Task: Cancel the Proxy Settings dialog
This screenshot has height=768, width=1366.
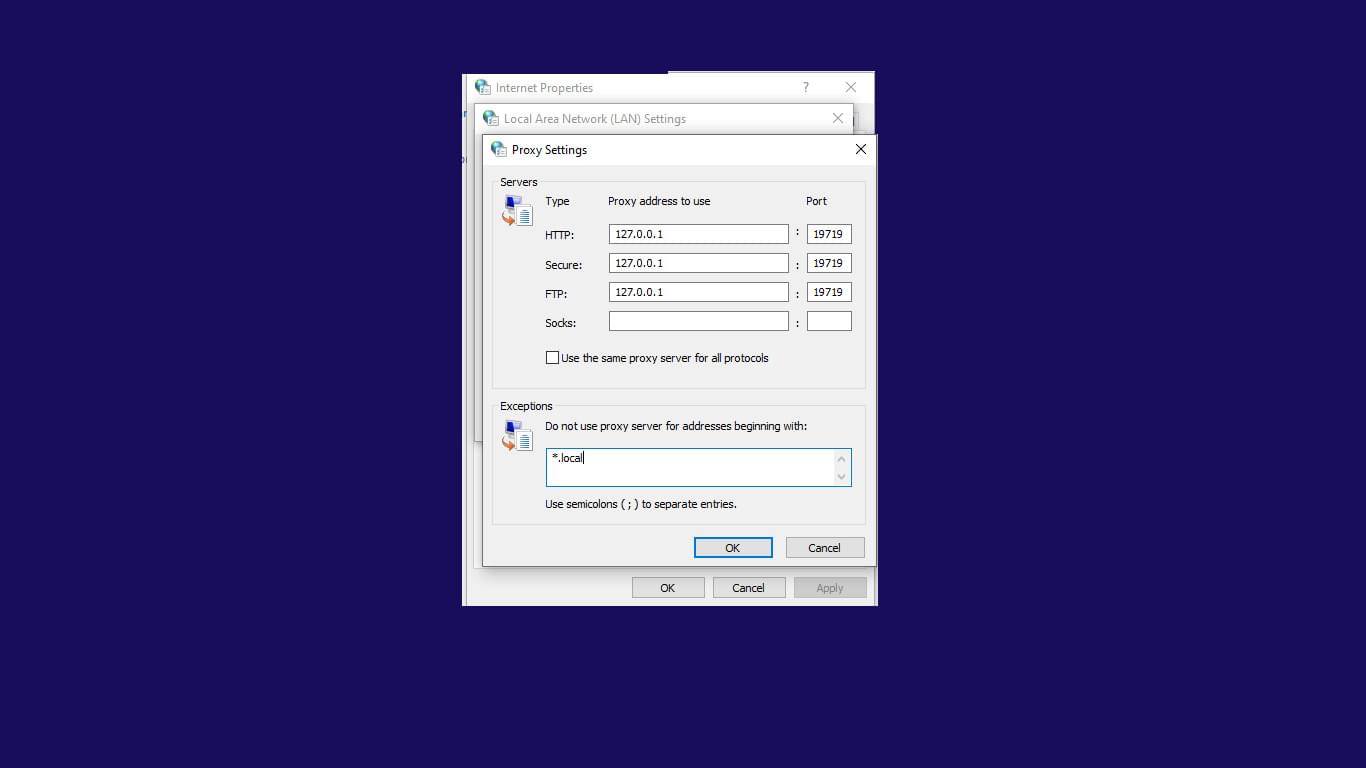Action: 824,547
